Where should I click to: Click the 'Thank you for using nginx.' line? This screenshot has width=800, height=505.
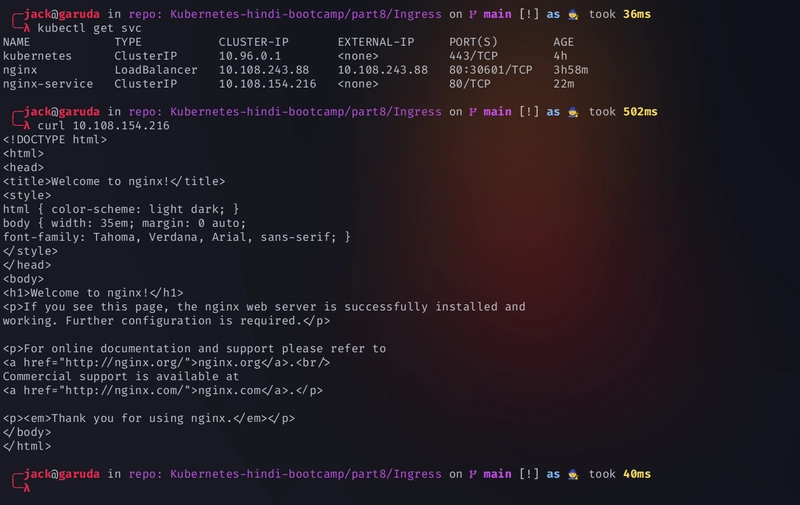(x=149, y=418)
